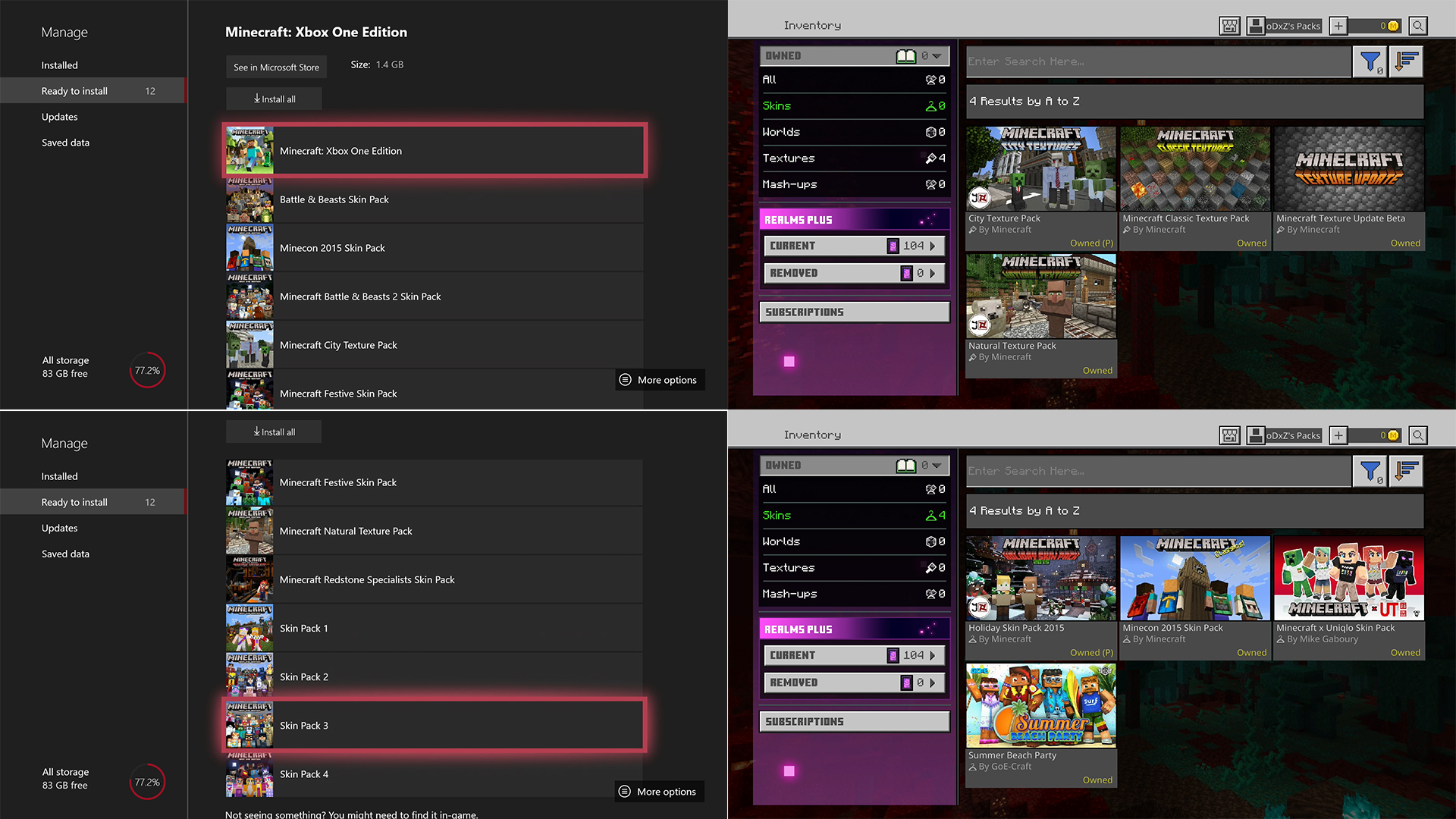Click Skin Pack 1 cover icon
The width and height of the screenshot is (1456, 819).
click(249, 629)
